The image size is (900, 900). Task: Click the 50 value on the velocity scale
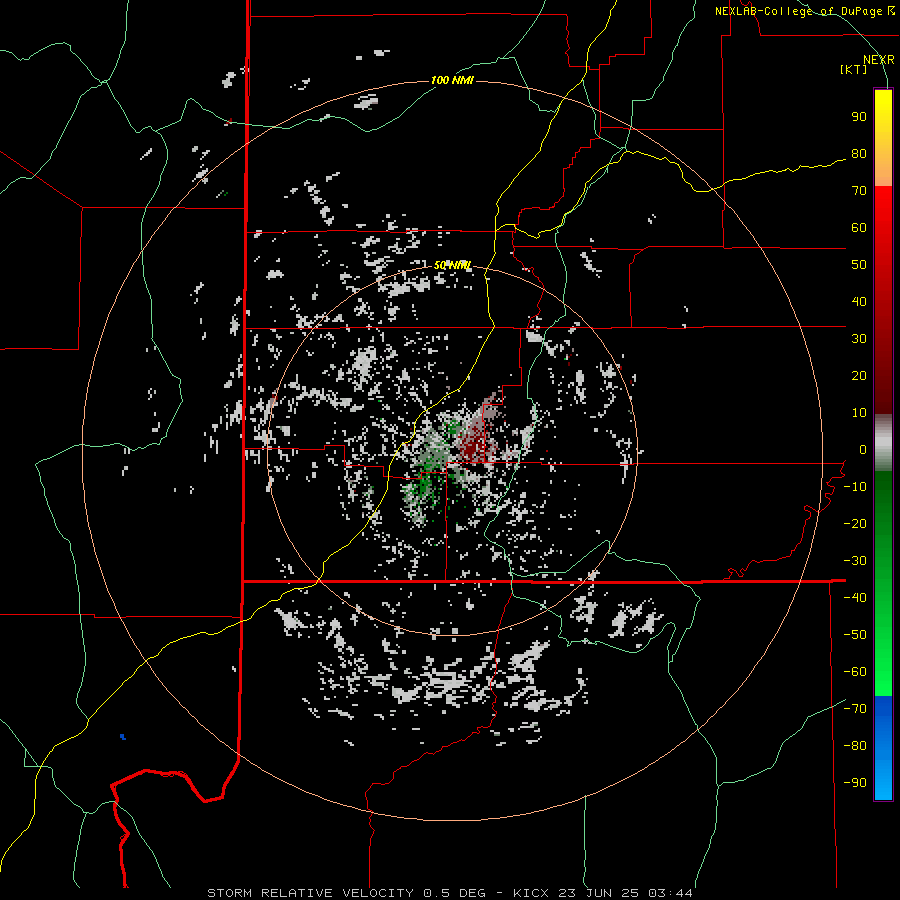point(859,265)
